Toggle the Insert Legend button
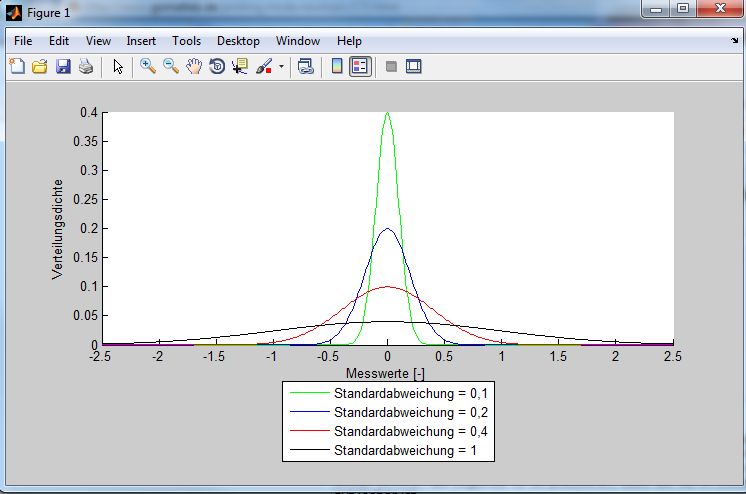746x494 pixels. 360,67
